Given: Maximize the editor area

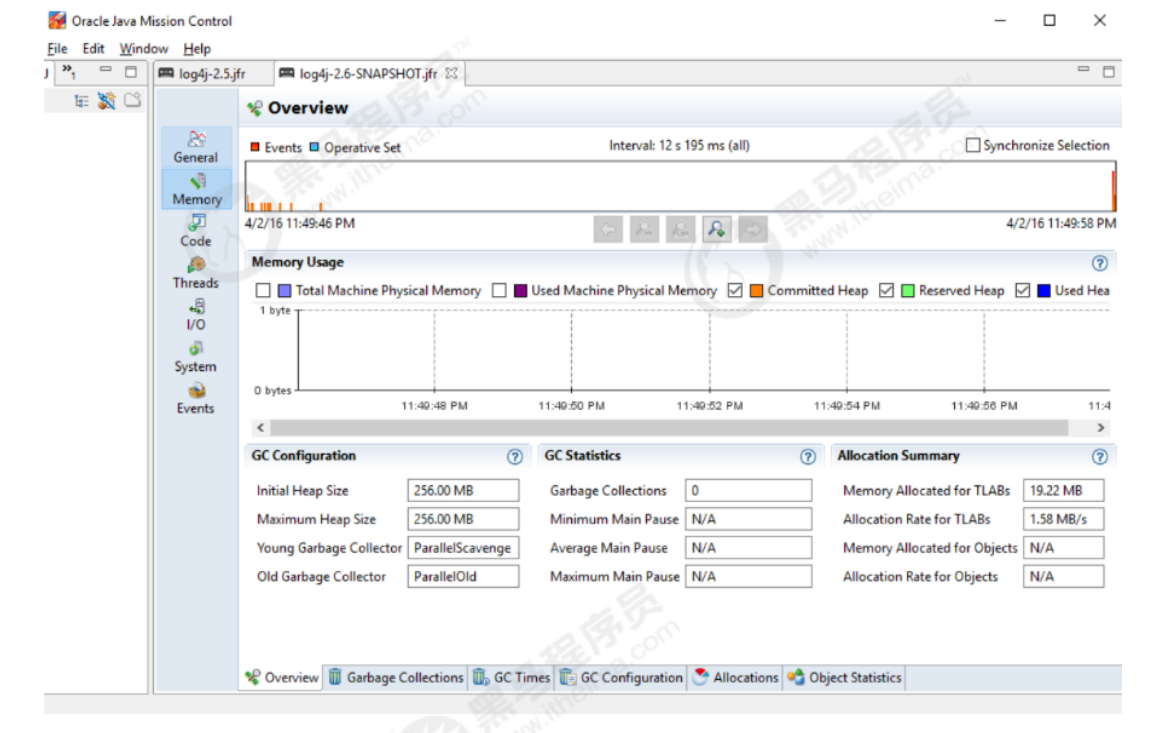Looking at the screenshot, I should pyautogui.click(x=1109, y=72).
